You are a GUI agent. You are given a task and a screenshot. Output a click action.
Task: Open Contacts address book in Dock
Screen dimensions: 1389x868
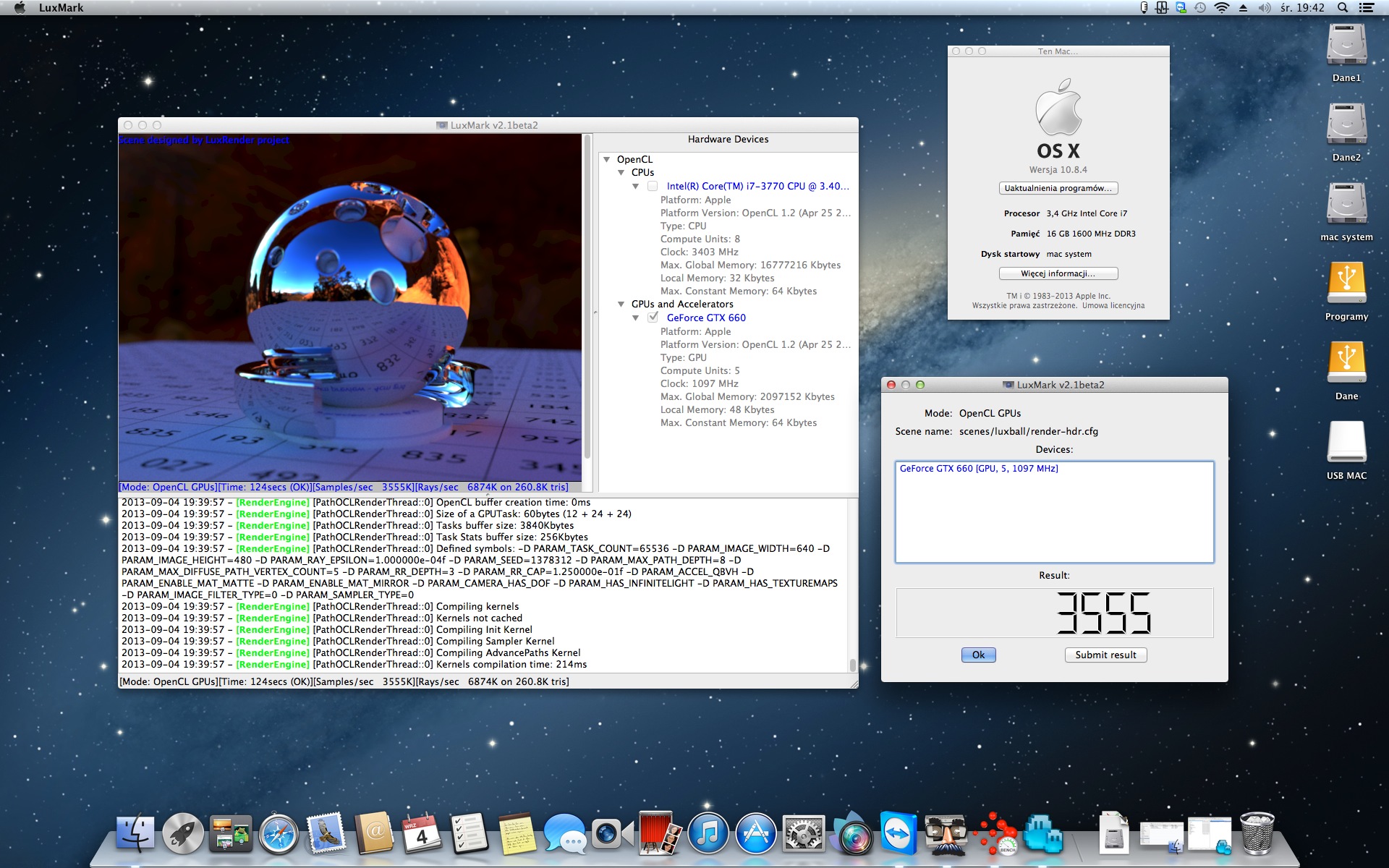374,833
